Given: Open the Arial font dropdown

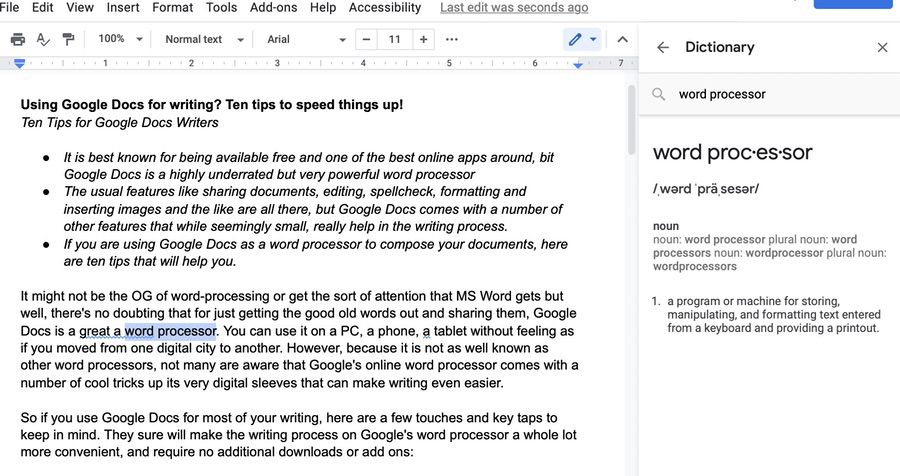Looking at the screenshot, I should (307, 39).
